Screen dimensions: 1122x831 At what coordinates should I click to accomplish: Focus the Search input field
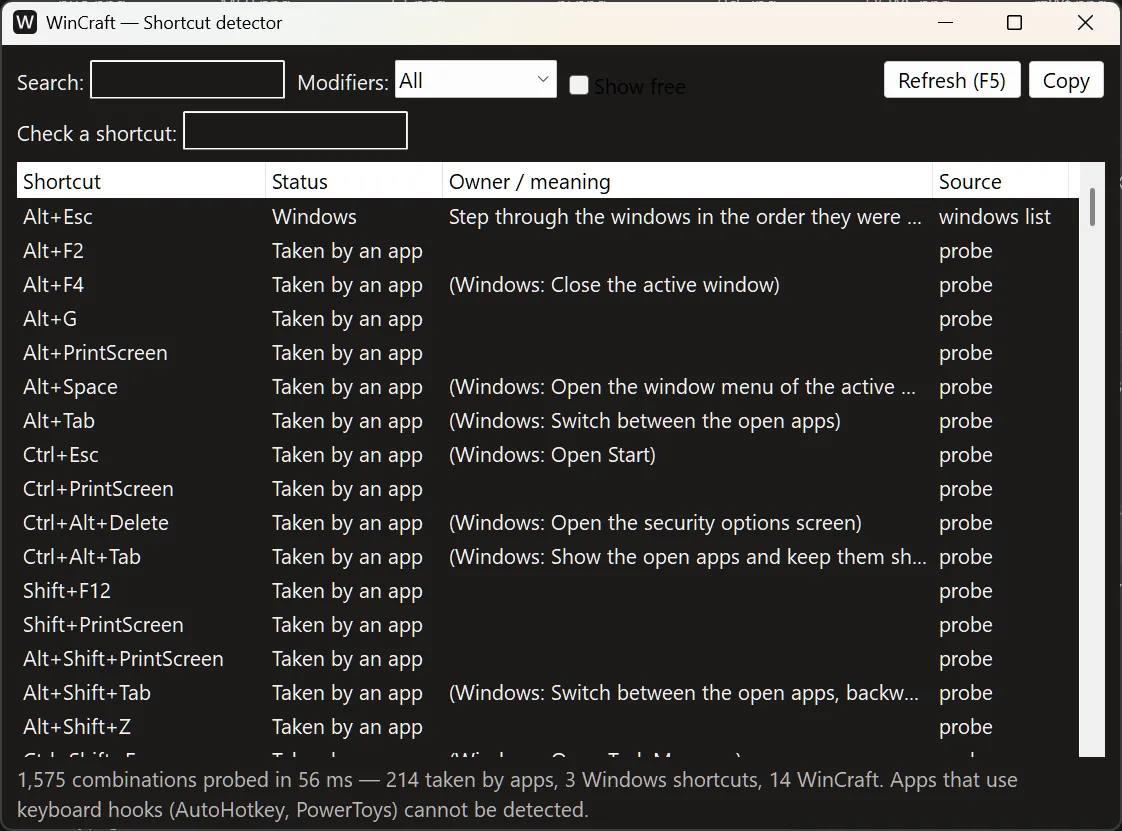pos(187,79)
